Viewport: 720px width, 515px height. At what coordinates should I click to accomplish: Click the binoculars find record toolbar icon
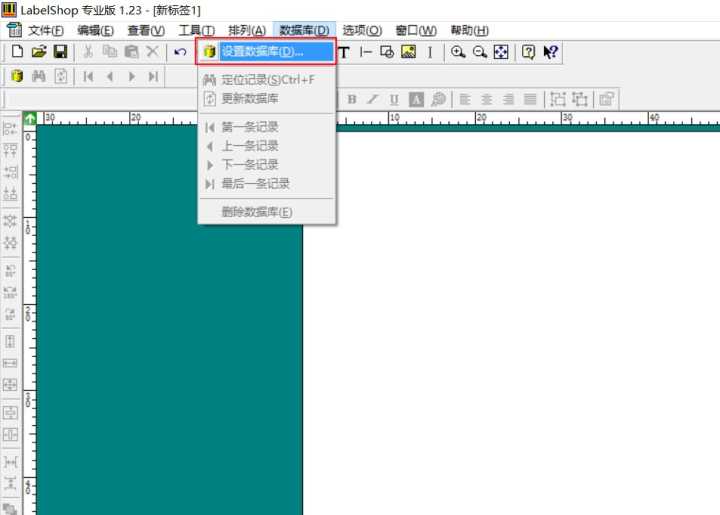point(39,76)
